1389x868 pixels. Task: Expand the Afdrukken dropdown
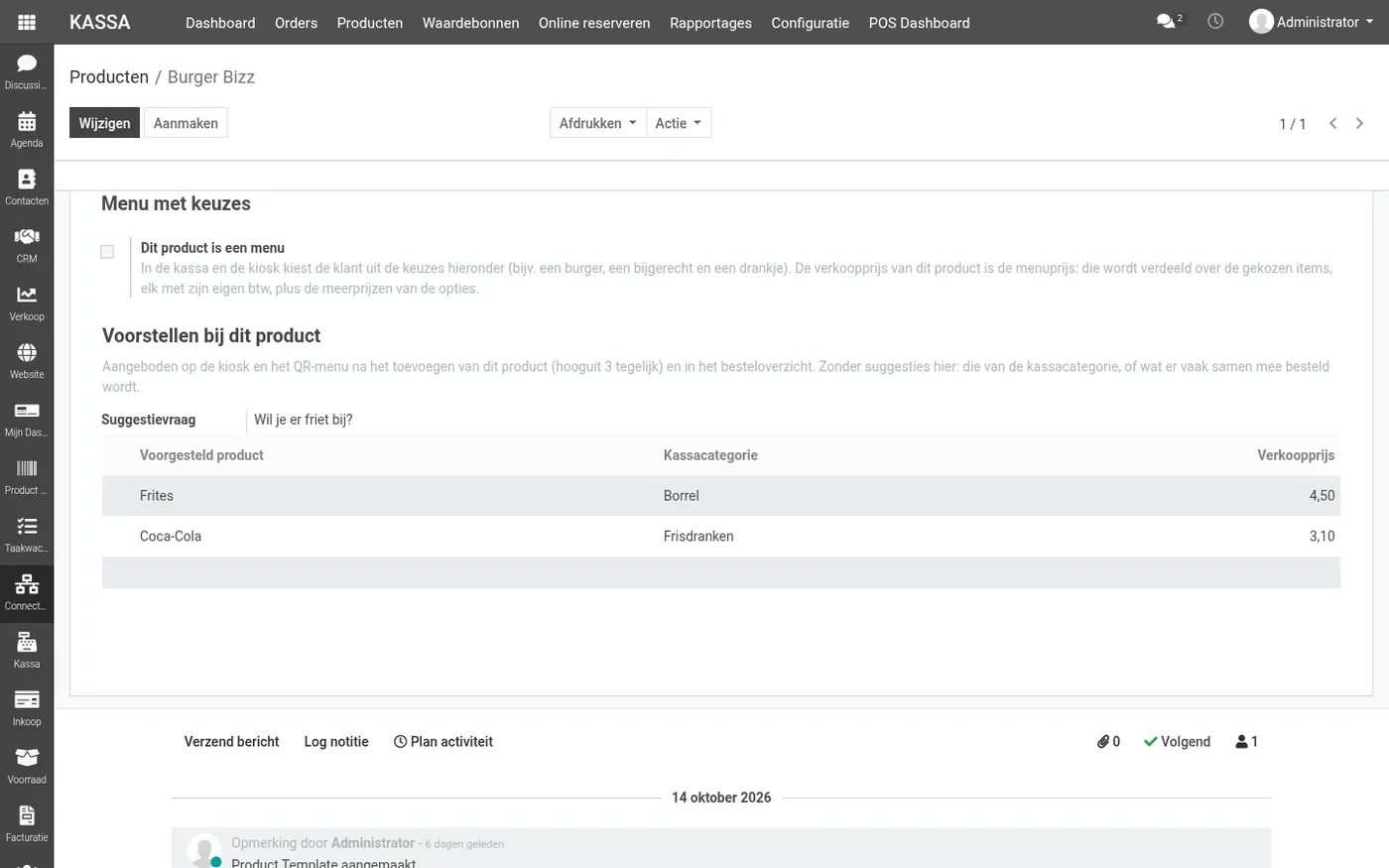tap(597, 123)
